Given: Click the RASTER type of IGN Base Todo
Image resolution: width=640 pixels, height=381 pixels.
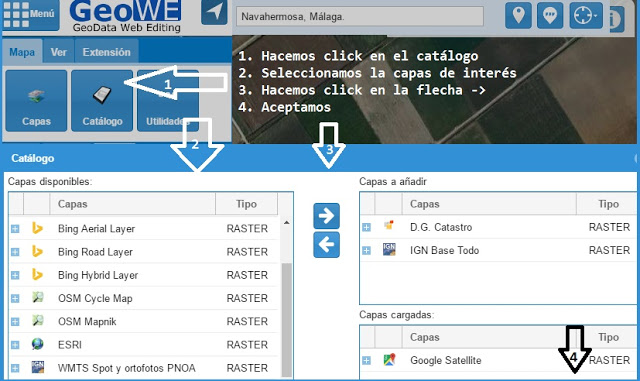Looking at the screenshot, I should click(x=609, y=250).
